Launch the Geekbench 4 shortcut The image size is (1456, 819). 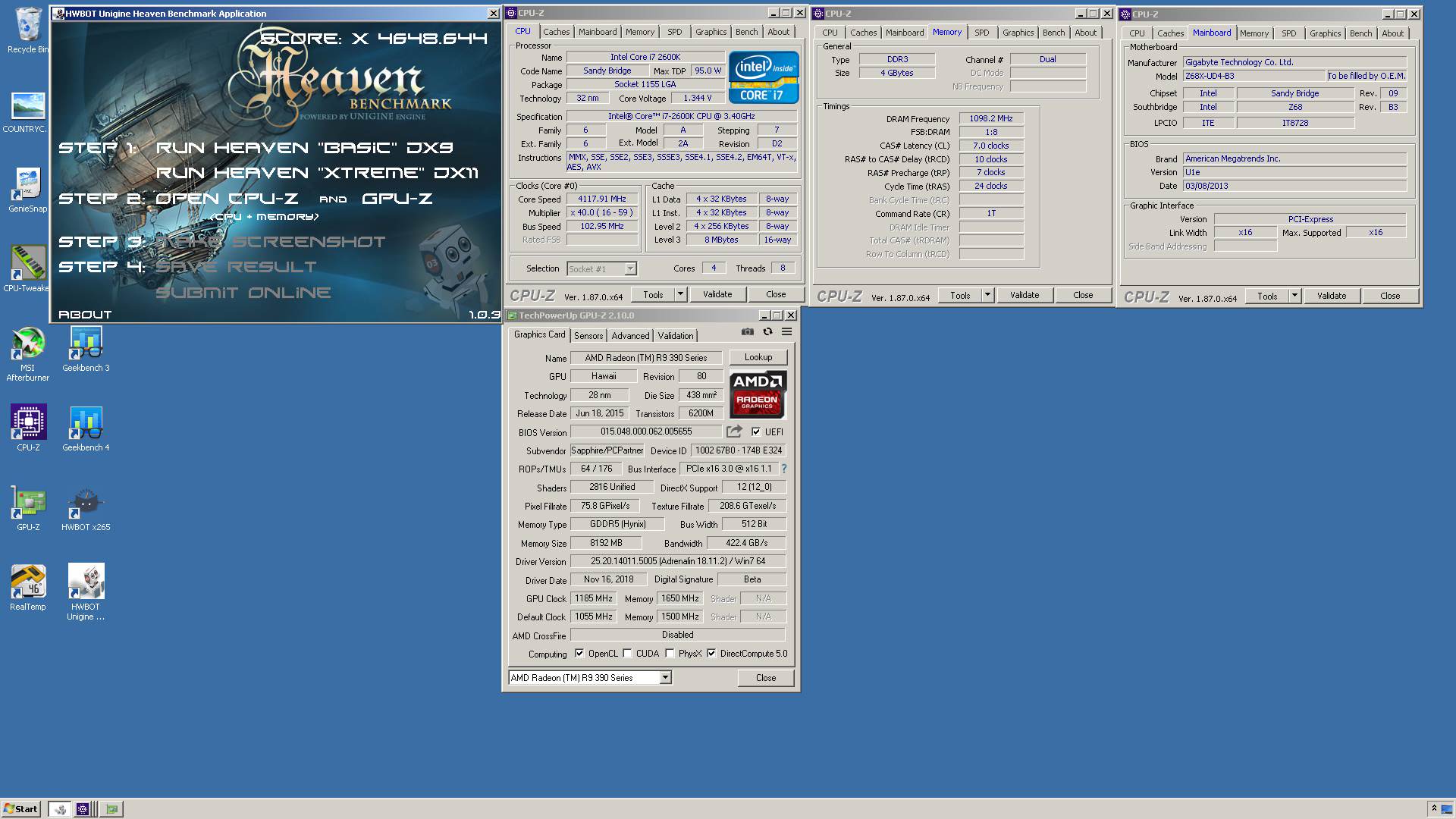coord(86,428)
